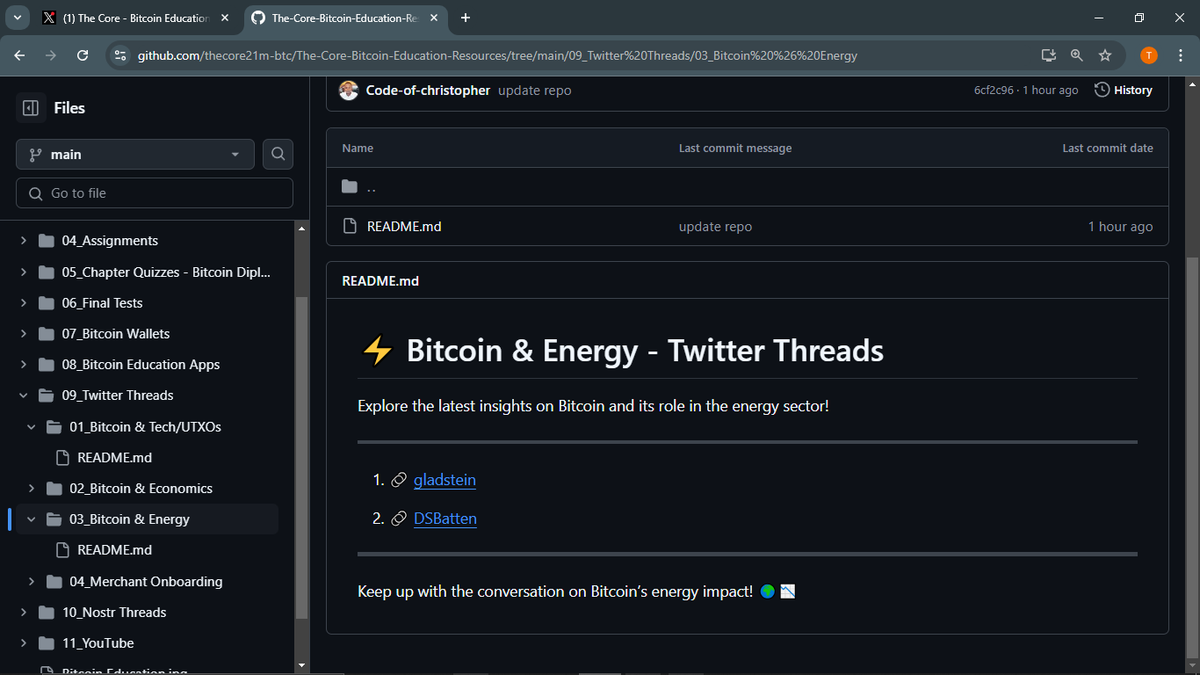Open Code-of-christopher profile link
The image size is (1200, 675).
coord(428,90)
